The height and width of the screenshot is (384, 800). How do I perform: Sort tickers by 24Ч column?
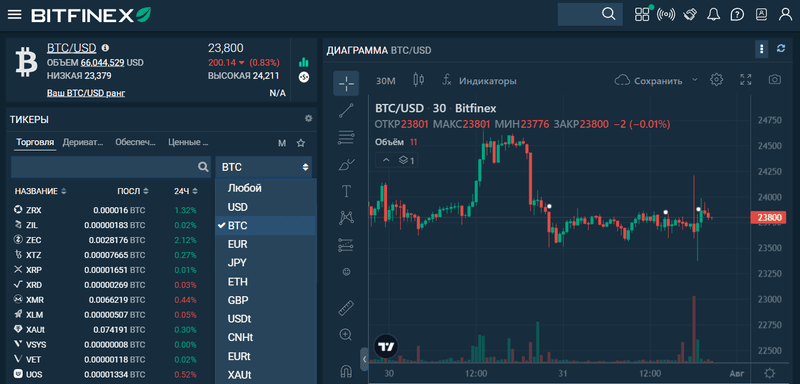185,191
